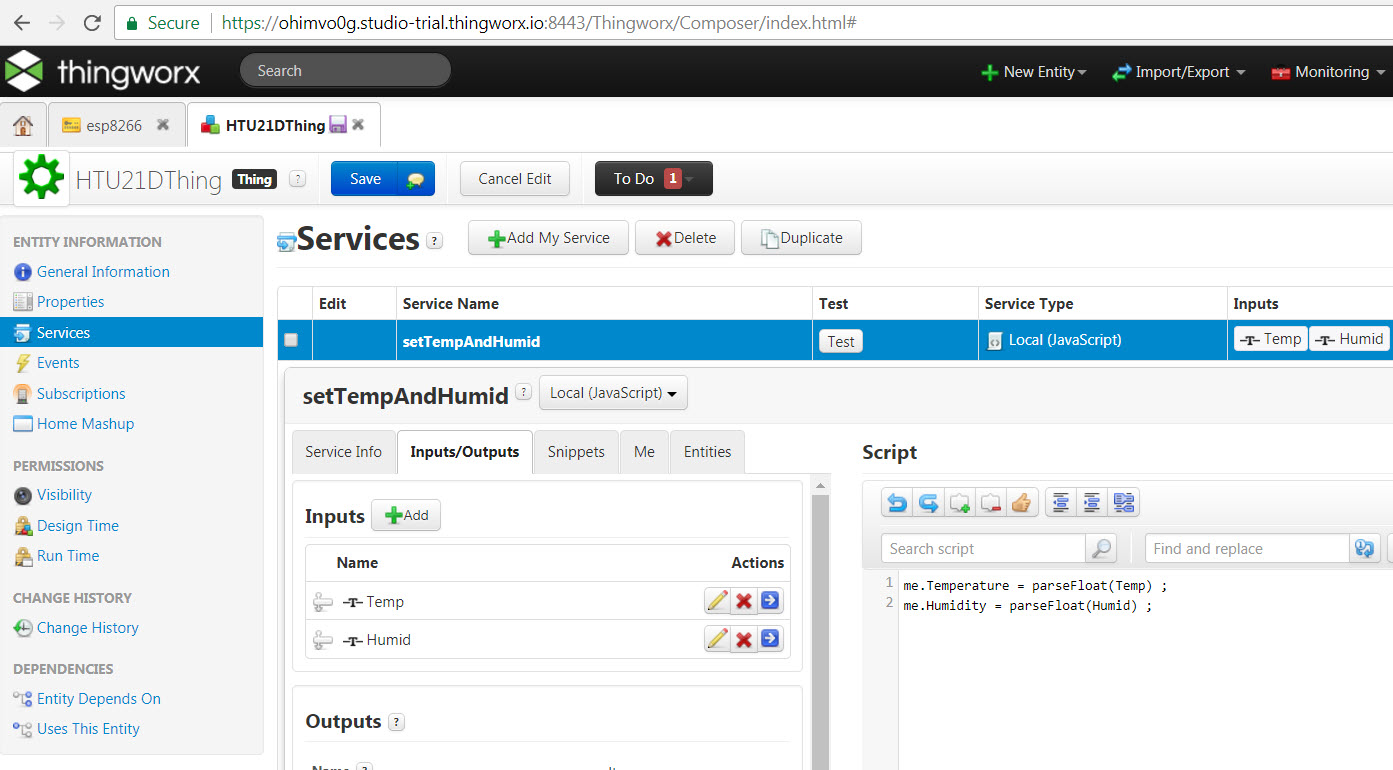Open the To Do dropdown
Viewport: 1393px width, 770px height.
tap(654, 179)
